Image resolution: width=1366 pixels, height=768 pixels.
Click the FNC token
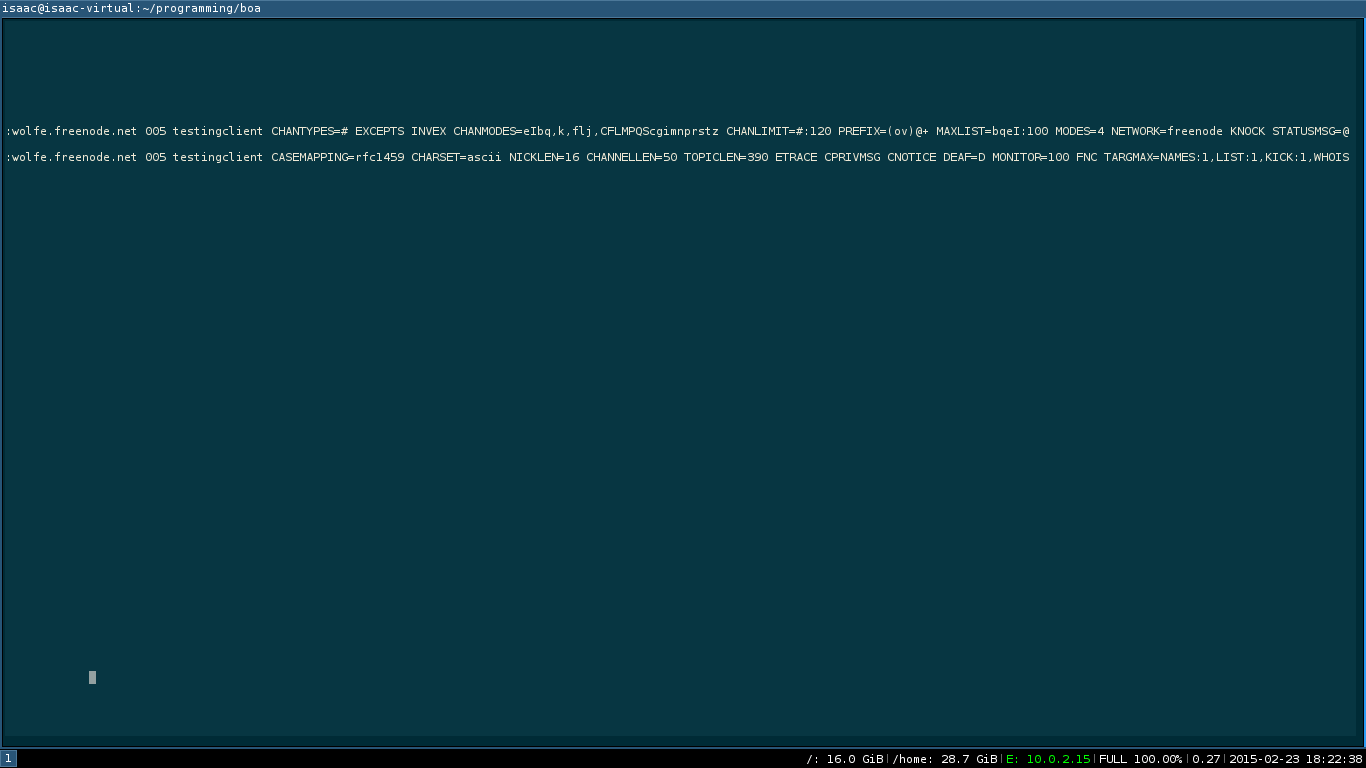(1086, 157)
